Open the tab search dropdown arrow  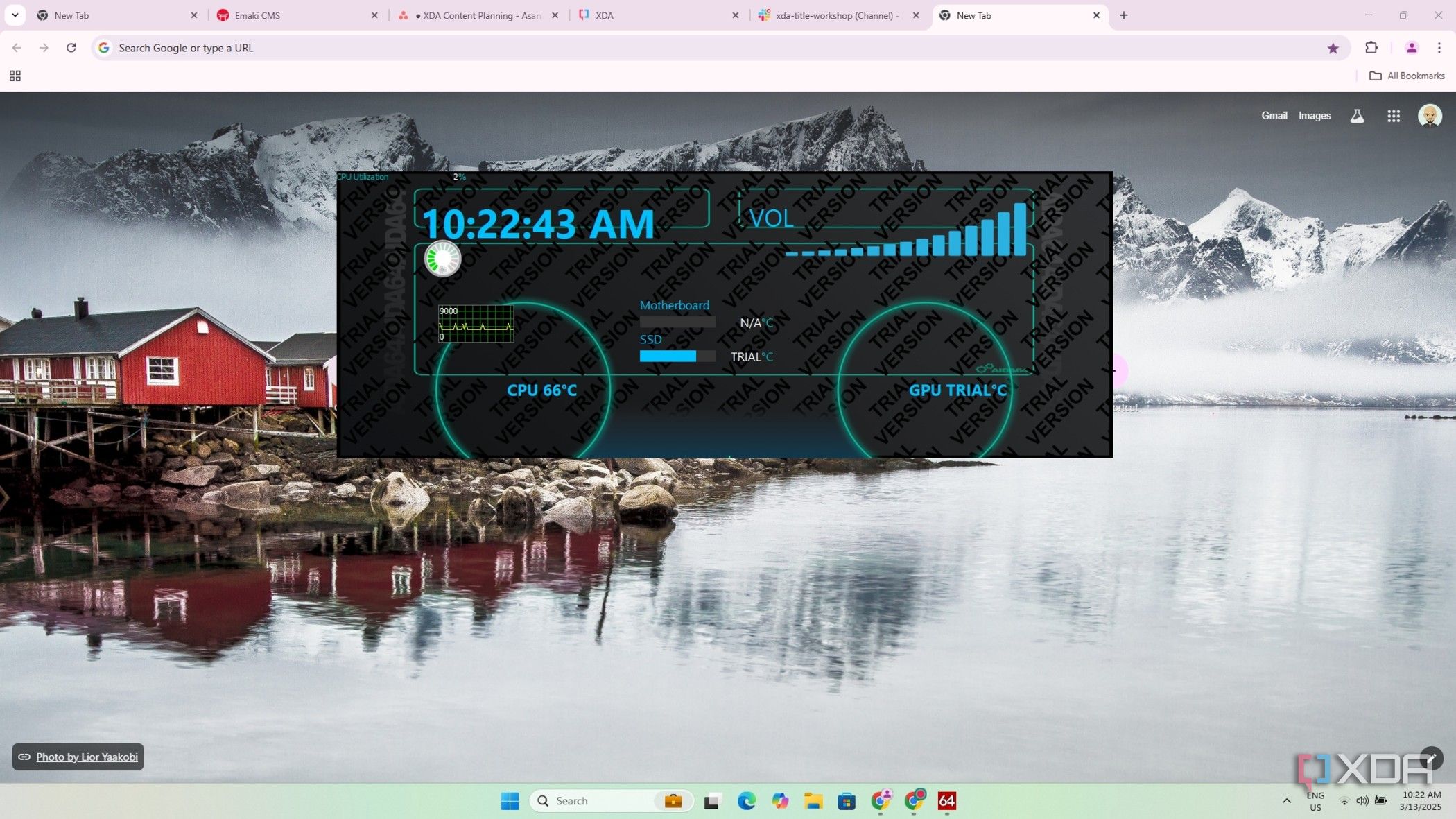(x=15, y=15)
